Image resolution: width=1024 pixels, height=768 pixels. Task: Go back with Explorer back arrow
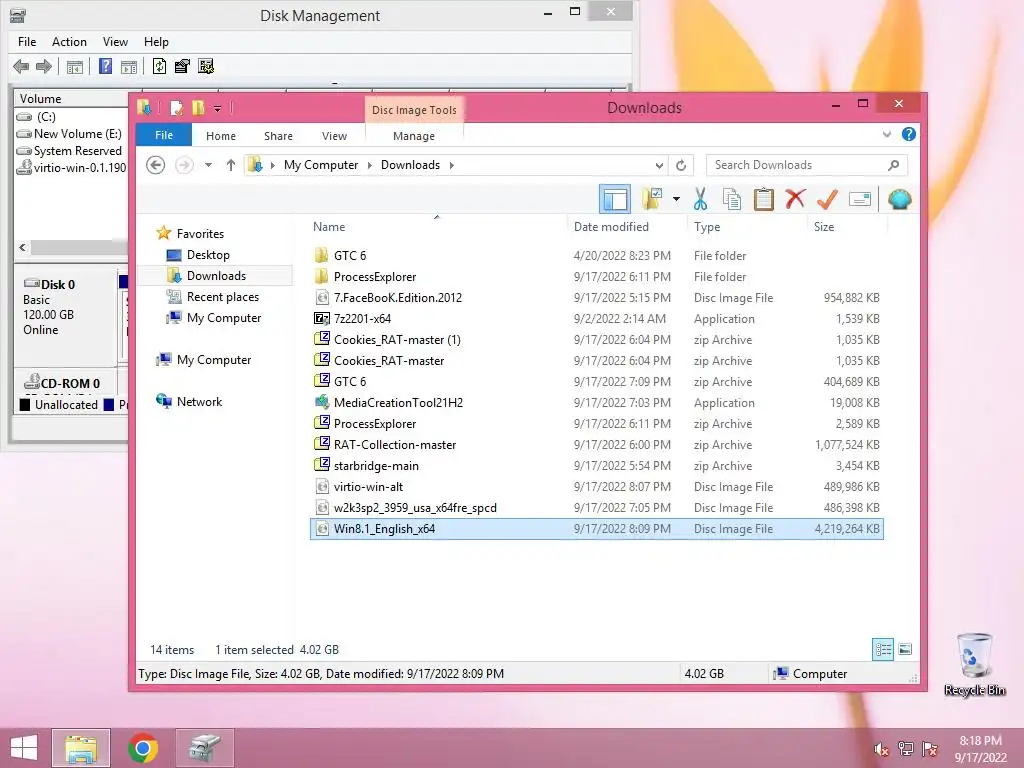tap(155, 165)
